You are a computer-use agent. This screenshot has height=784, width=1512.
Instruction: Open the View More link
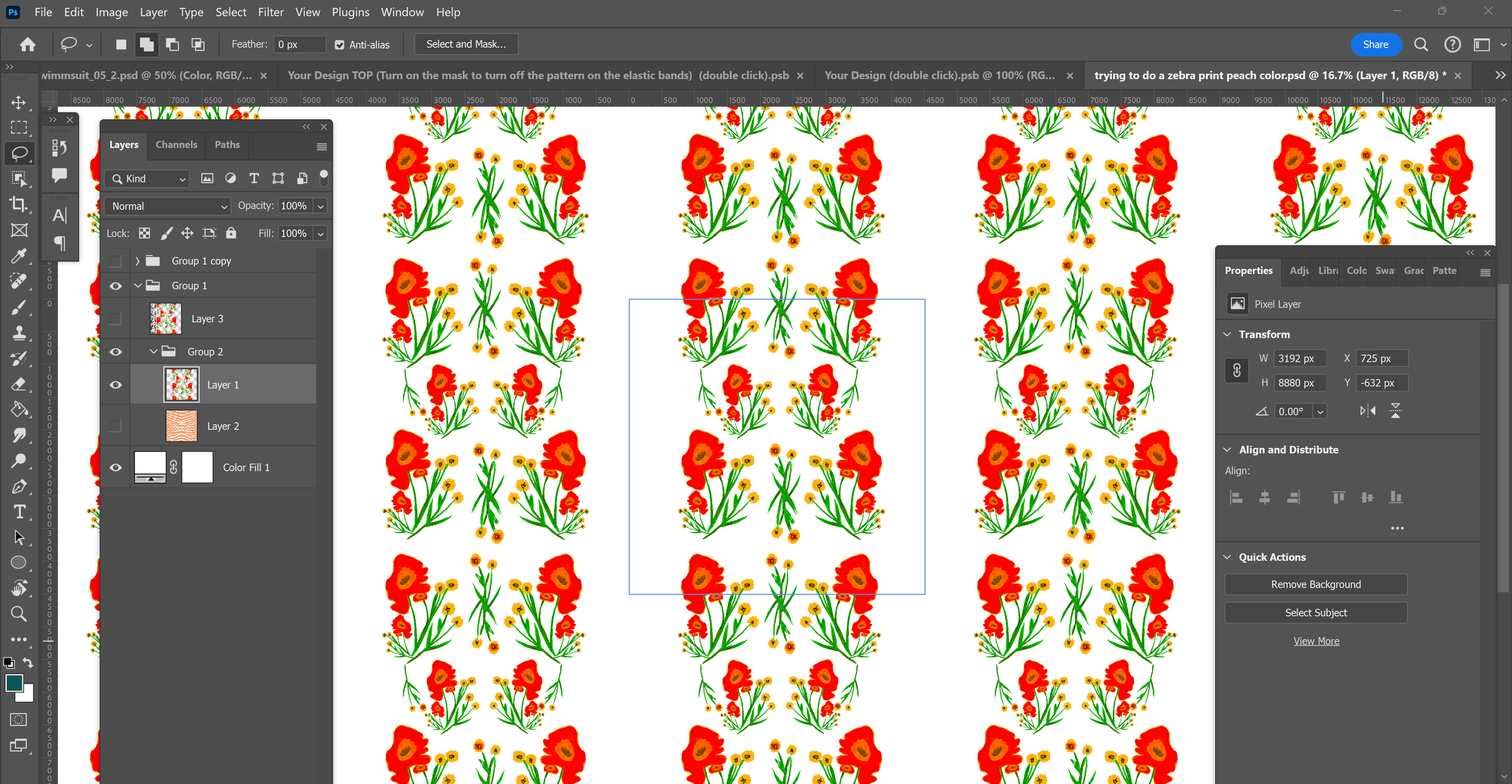pos(1316,641)
